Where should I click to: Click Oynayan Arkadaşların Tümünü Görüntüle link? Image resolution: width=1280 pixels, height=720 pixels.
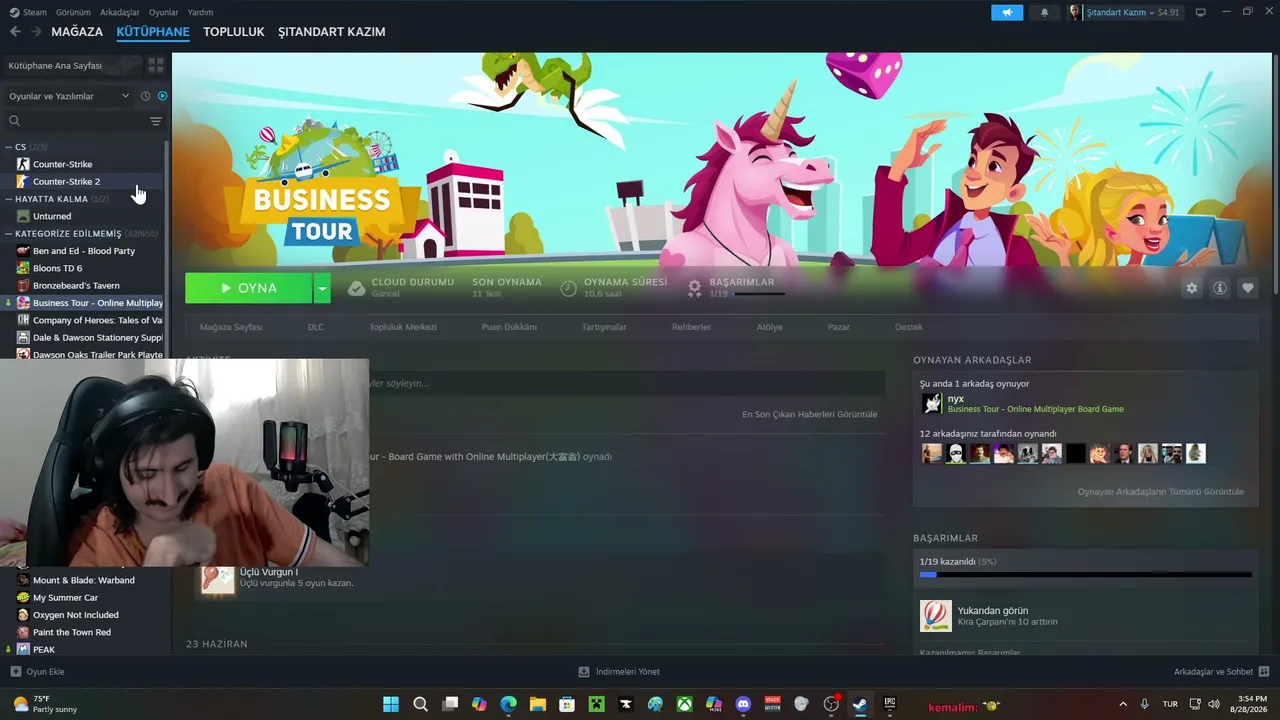1160,492
